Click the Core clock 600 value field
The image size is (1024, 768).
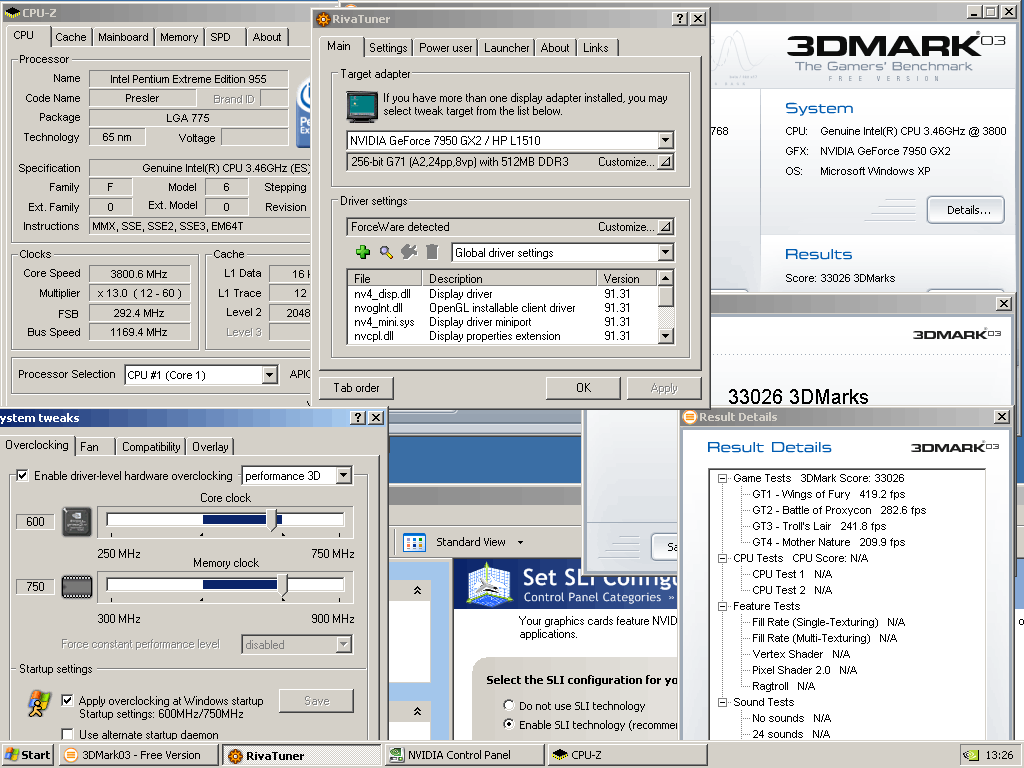[x=35, y=522]
